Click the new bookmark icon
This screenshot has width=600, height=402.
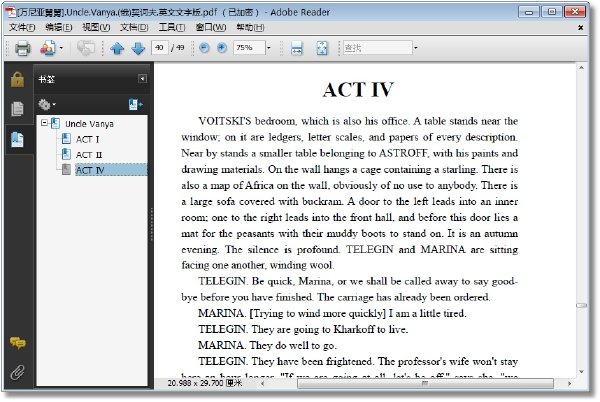tap(135, 104)
